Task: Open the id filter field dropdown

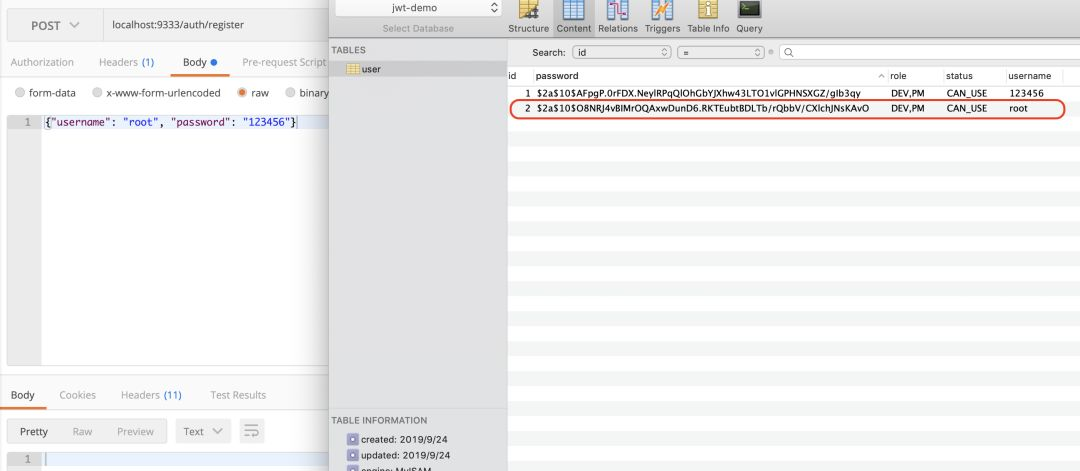Action: pos(621,52)
